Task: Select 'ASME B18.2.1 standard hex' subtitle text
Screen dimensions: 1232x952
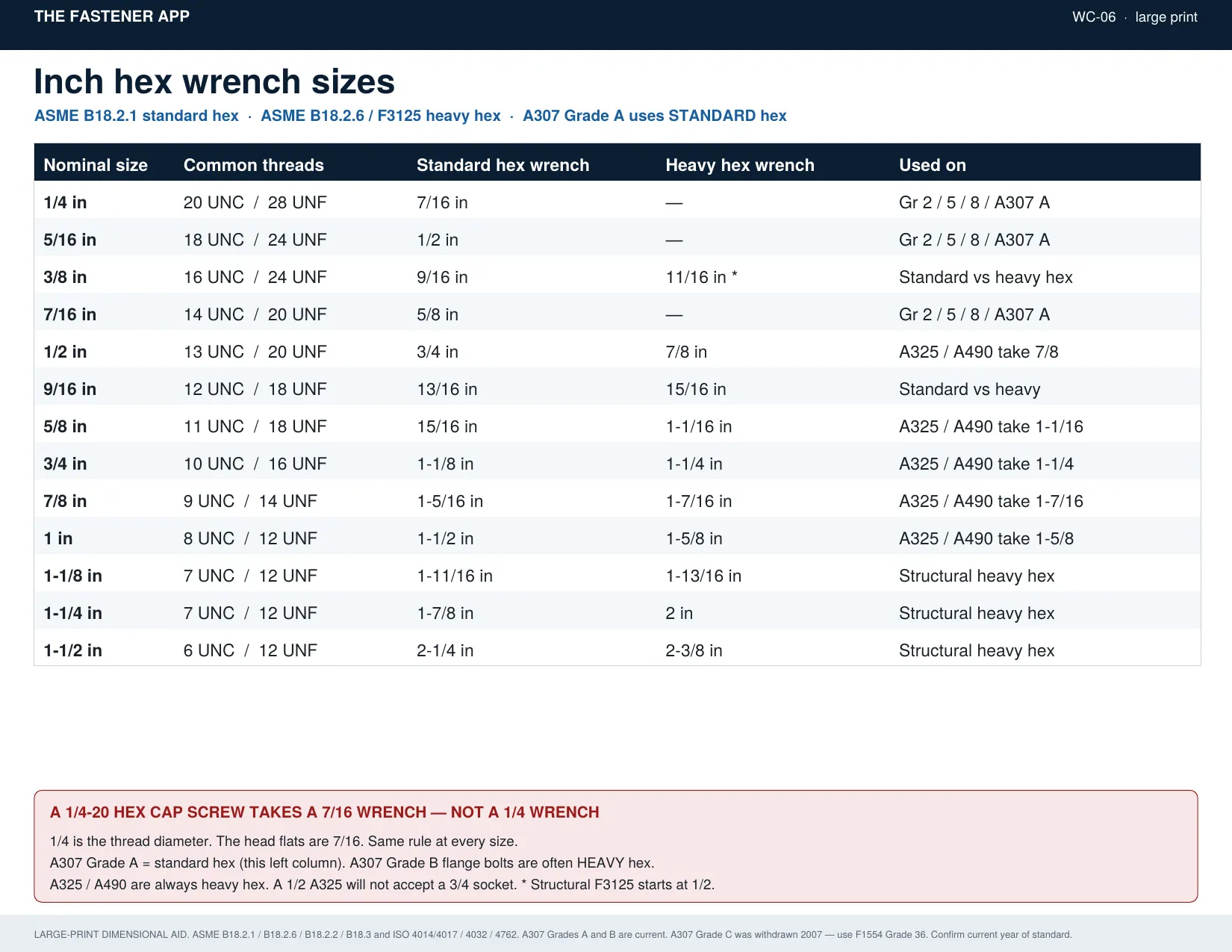Action: click(137, 116)
